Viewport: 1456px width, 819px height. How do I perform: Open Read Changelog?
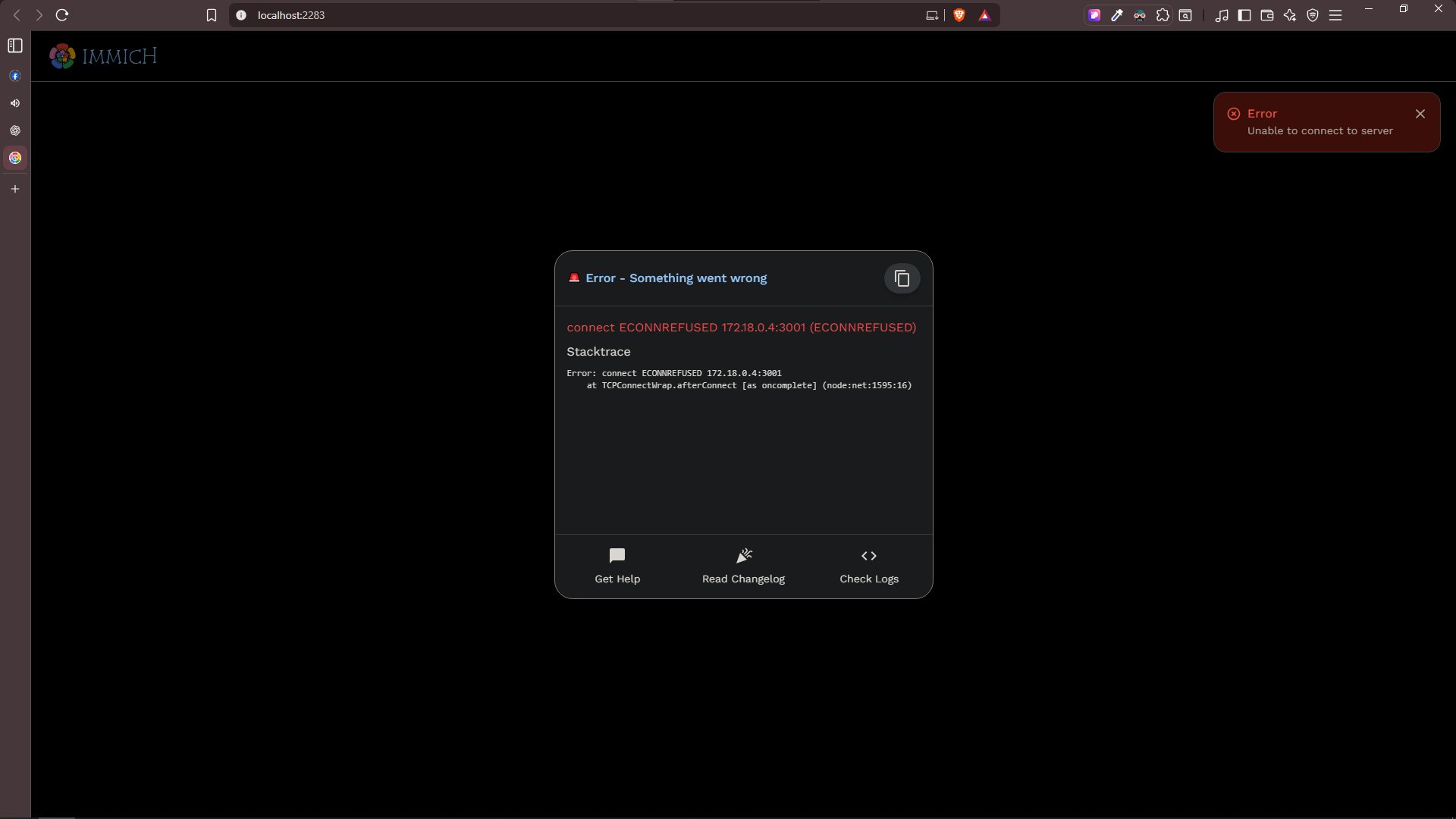(743, 566)
